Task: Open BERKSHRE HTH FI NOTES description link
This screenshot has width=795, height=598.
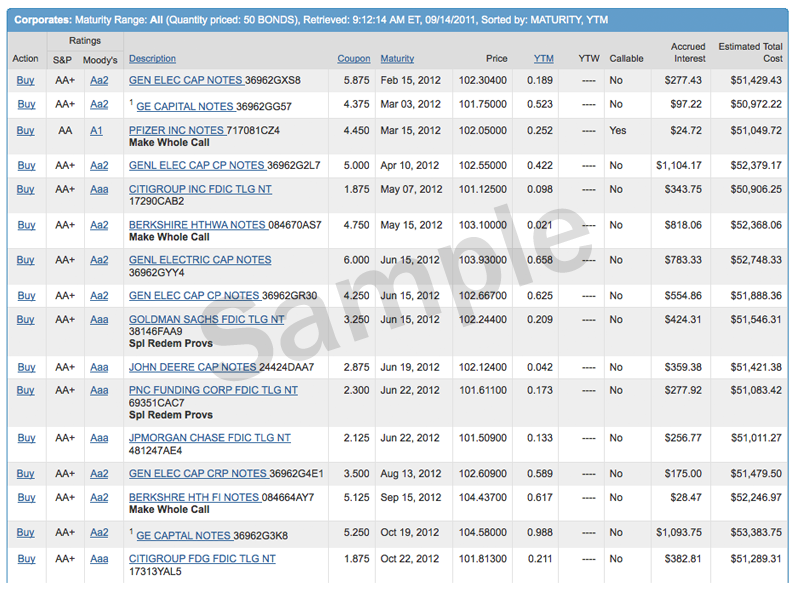Action: tap(194, 497)
